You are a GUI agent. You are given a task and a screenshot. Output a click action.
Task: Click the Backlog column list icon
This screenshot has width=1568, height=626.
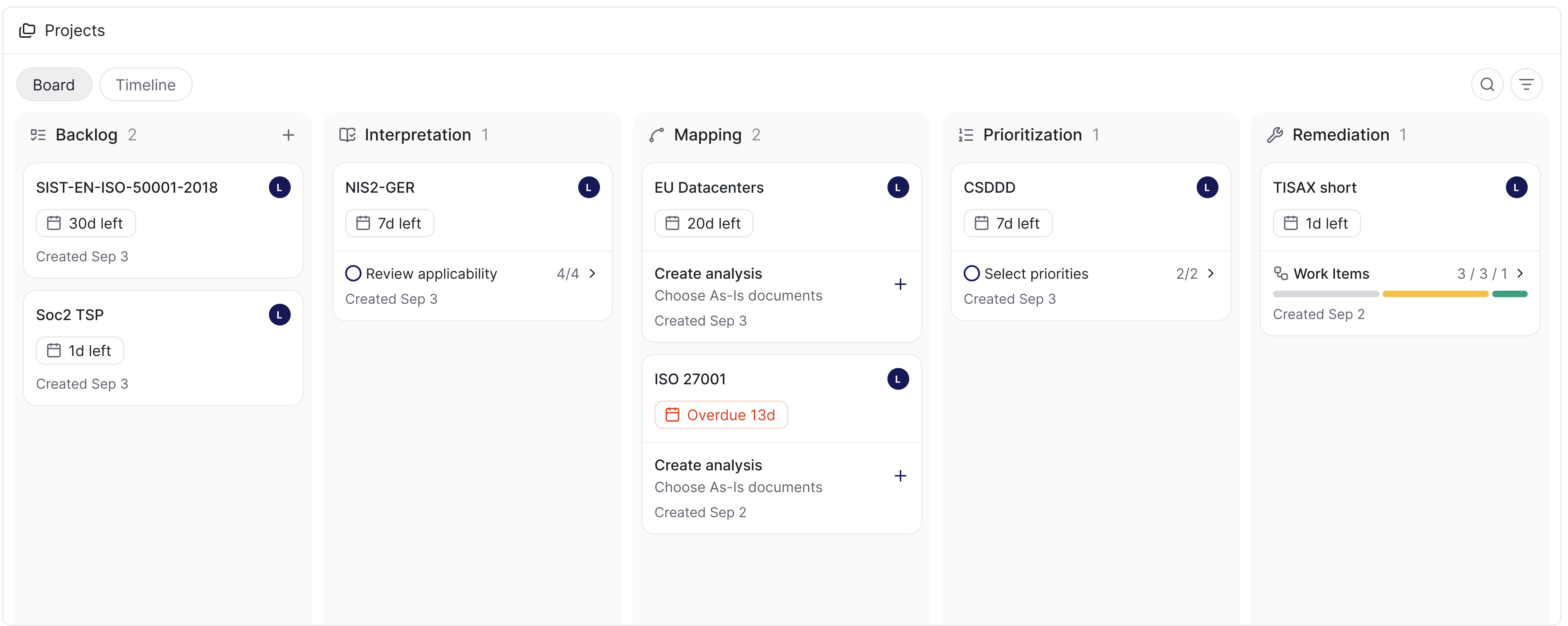click(38, 134)
